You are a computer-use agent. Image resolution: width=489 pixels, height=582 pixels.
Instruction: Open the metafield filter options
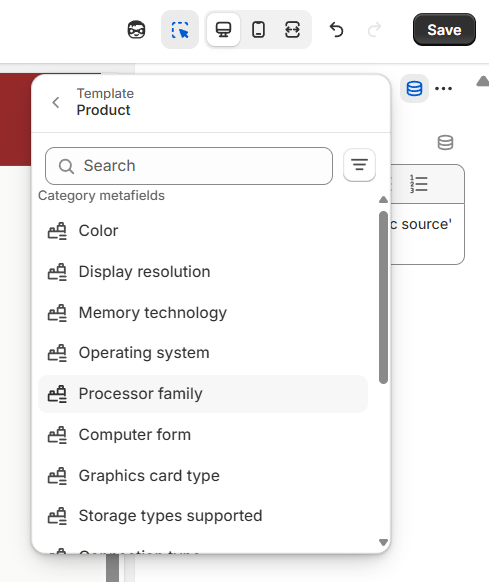pos(359,165)
